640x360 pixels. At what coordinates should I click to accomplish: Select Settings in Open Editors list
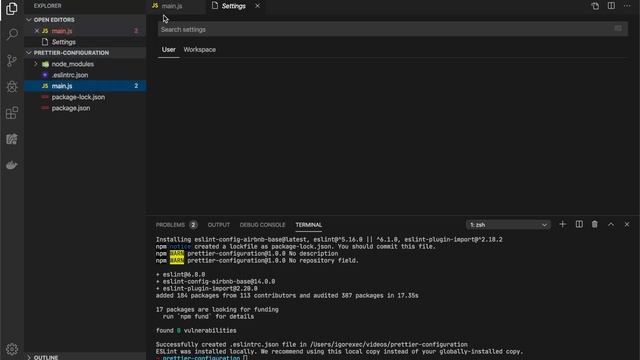coord(85,42)
